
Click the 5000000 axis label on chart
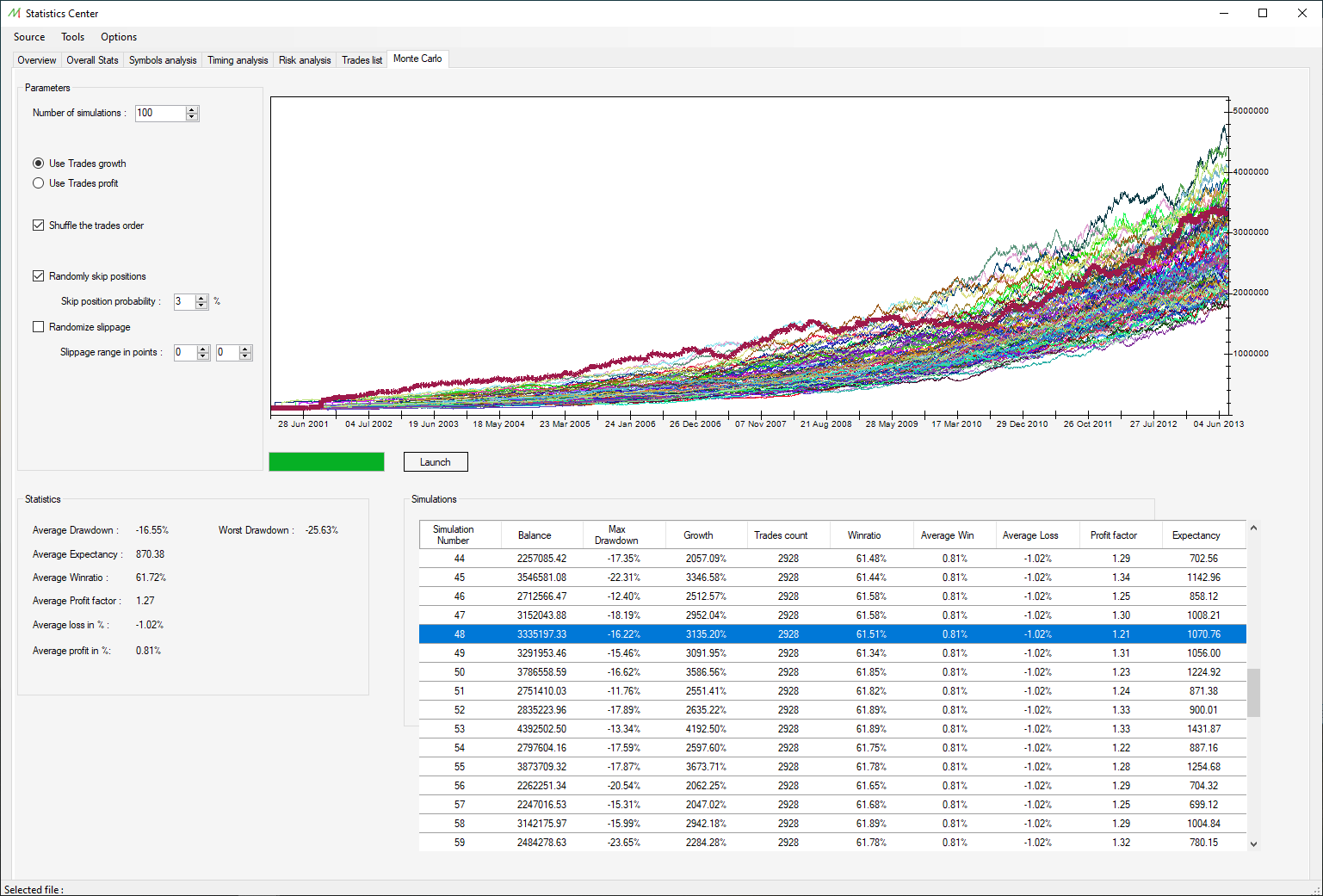click(x=1251, y=111)
